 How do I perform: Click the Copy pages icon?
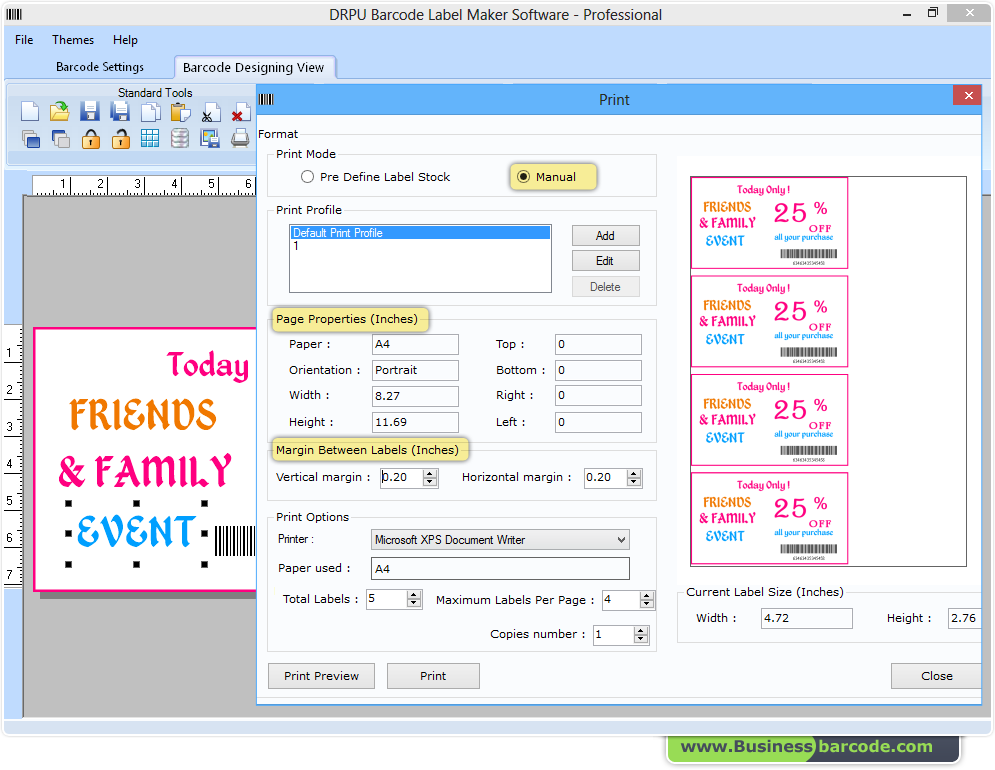(x=150, y=112)
